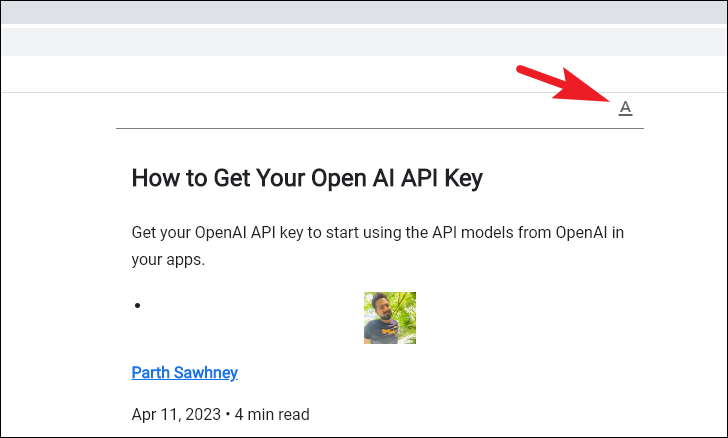Click the 'Apr 11, 2023' publish date
The image size is (728, 438).
pyautogui.click(x=176, y=414)
